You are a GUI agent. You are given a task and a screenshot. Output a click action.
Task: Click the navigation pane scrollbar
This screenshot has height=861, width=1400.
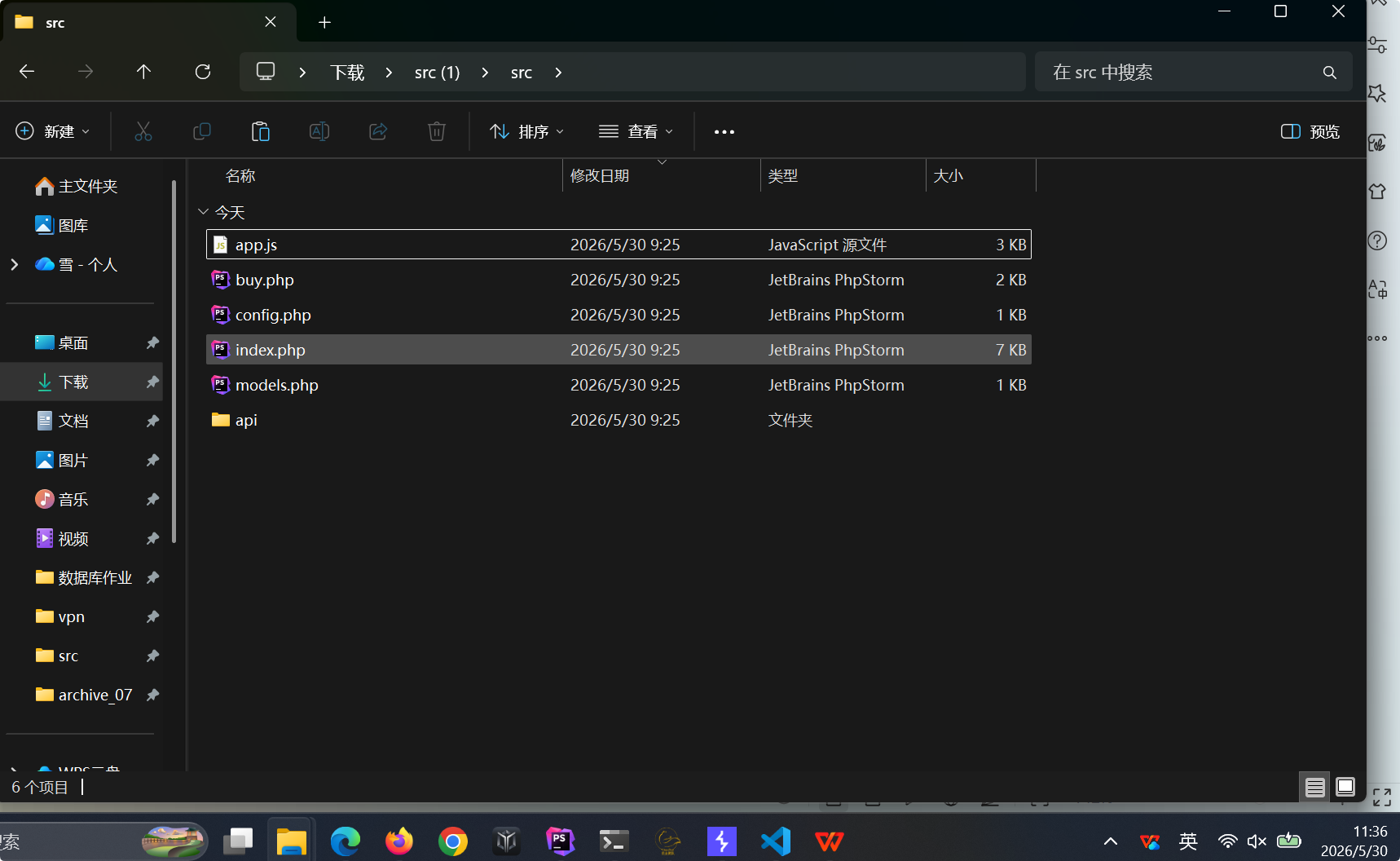174,361
